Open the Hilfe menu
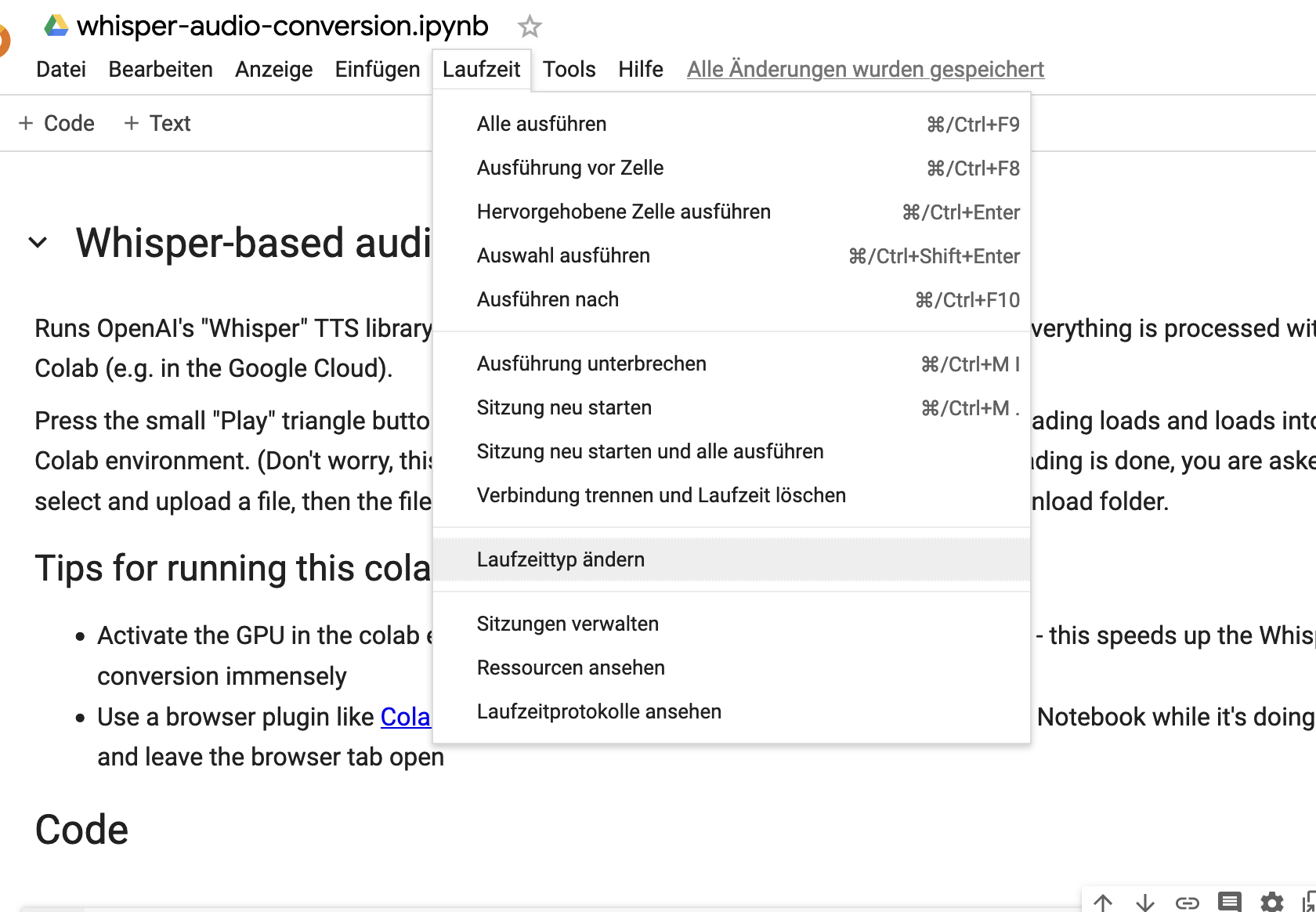Screen dimensions: 1316x912 click(x=641, y=69)
